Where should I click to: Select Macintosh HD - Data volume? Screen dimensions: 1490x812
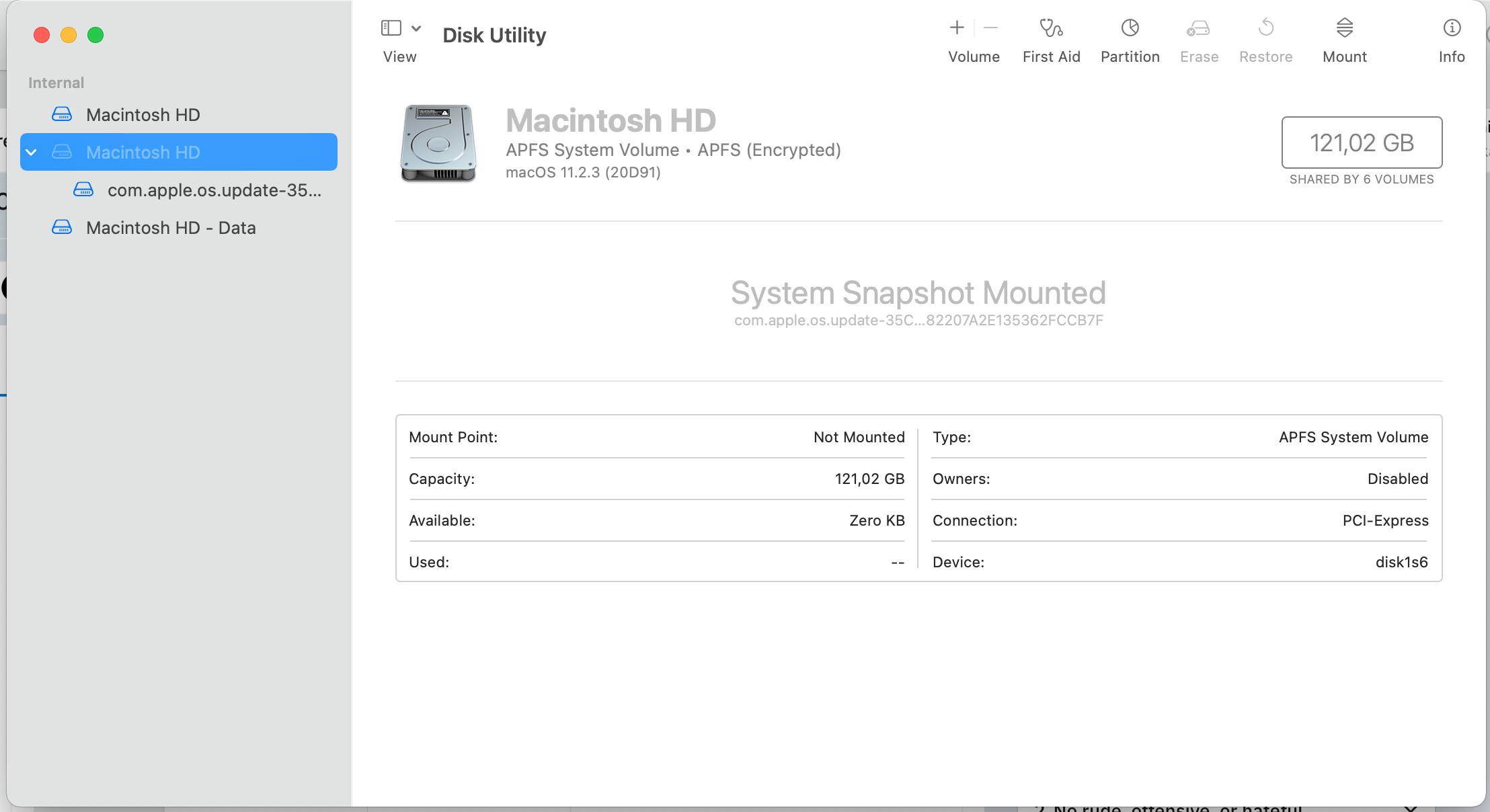click(171, 228)
